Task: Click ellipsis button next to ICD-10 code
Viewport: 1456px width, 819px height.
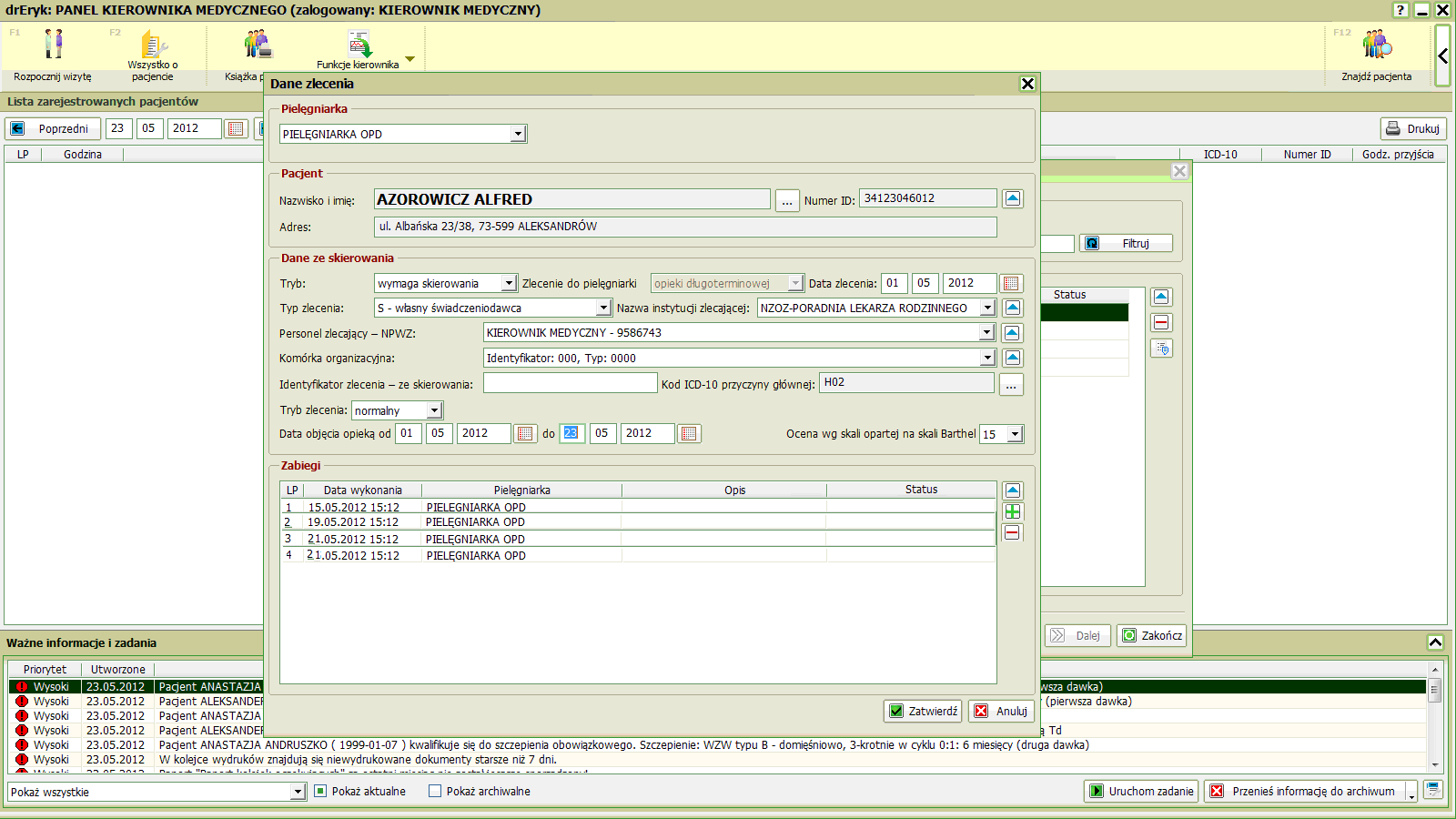Action: pos(1011,385)
